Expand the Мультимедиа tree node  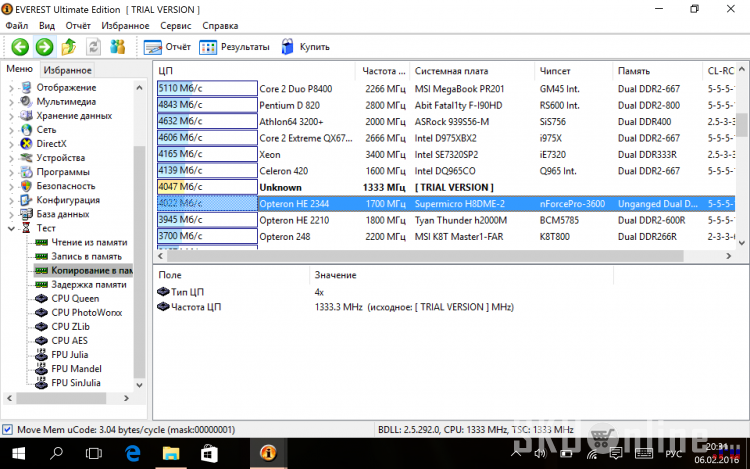pyautogui.click(x=11, y=102)
